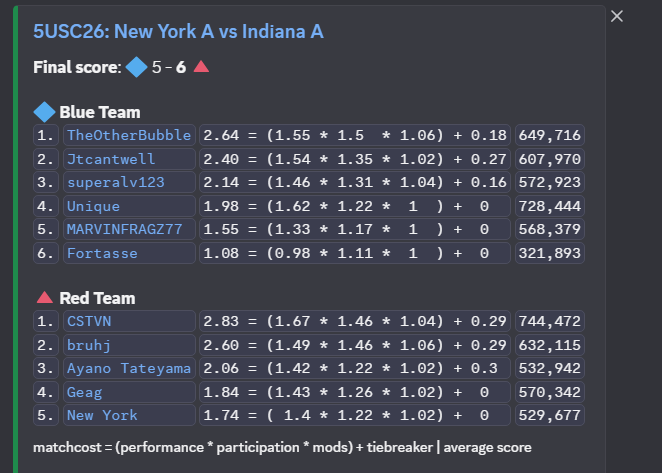Close the embed with the X icon
Viewport: 662px width, 473px height.
(617, 16)
